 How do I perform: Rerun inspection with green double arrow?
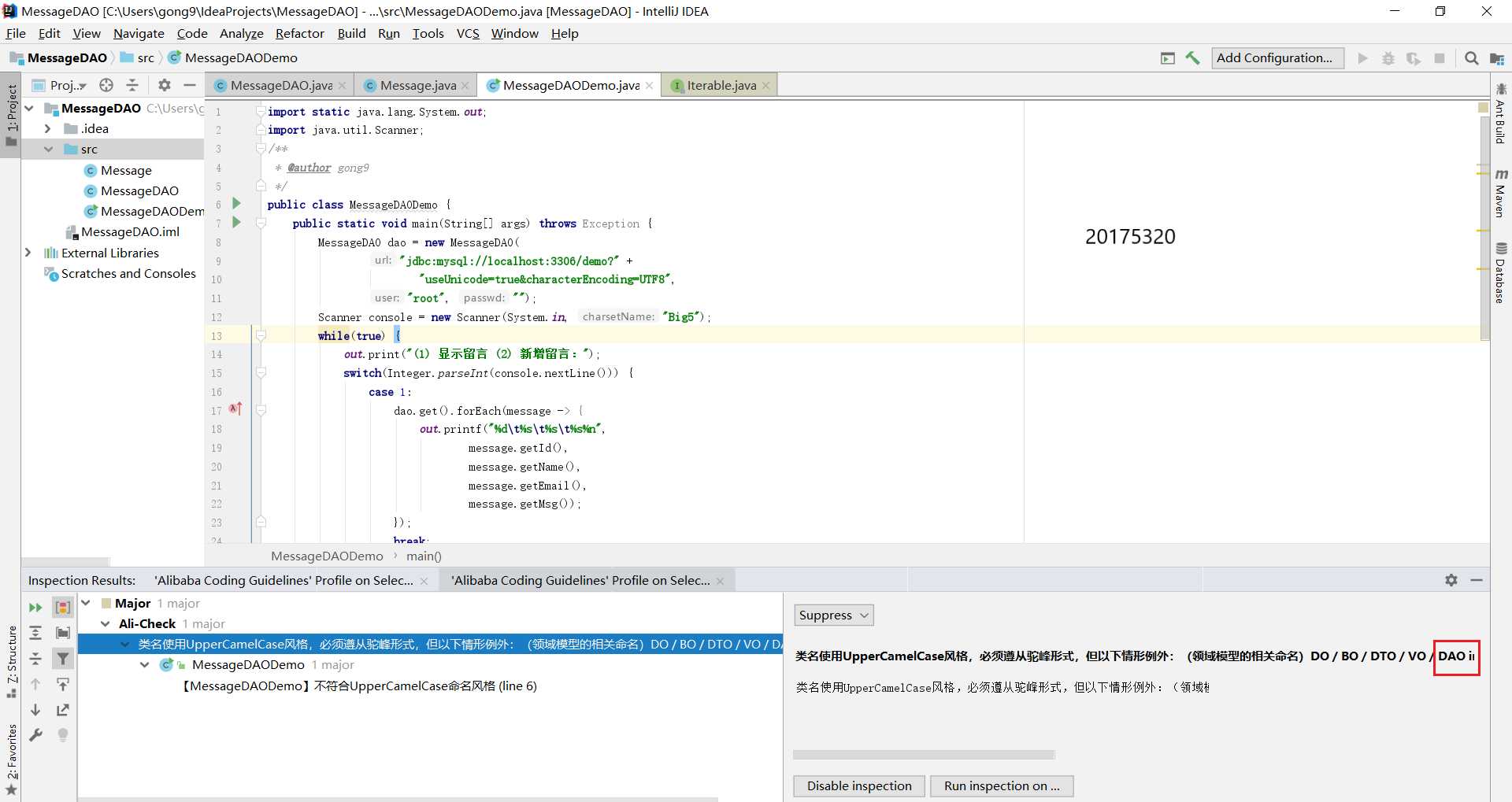(35, 608)
